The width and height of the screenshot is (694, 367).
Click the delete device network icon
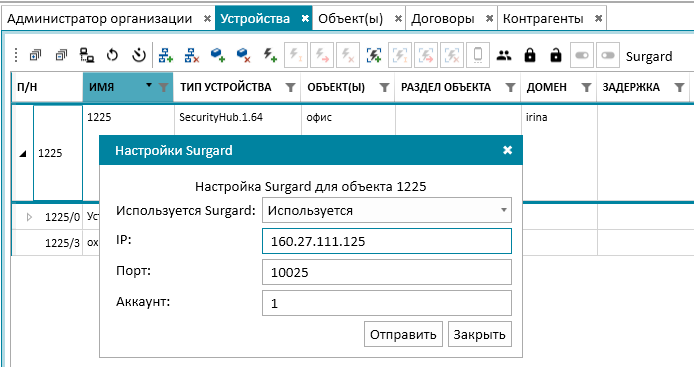(192, 55)
